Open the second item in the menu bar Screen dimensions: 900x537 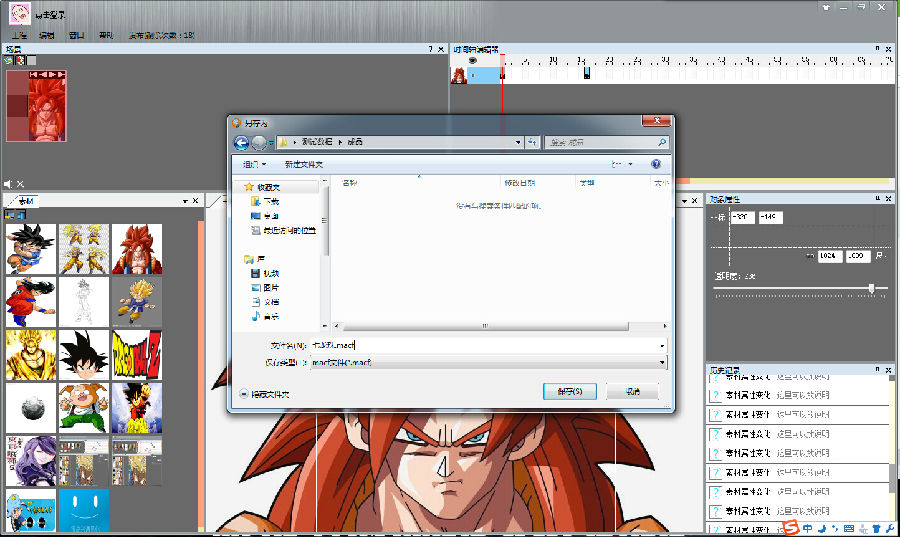pyautogui.click(x=47, y=35)
